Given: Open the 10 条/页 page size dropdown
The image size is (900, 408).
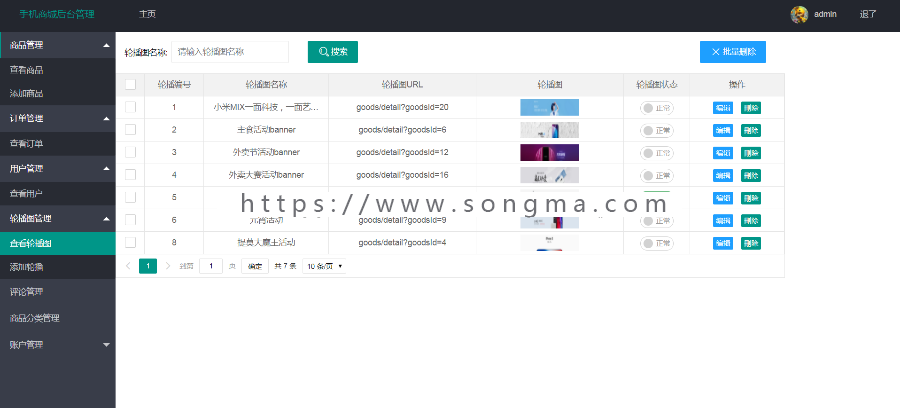Looking at the screenshot, I should click(324, 266).
